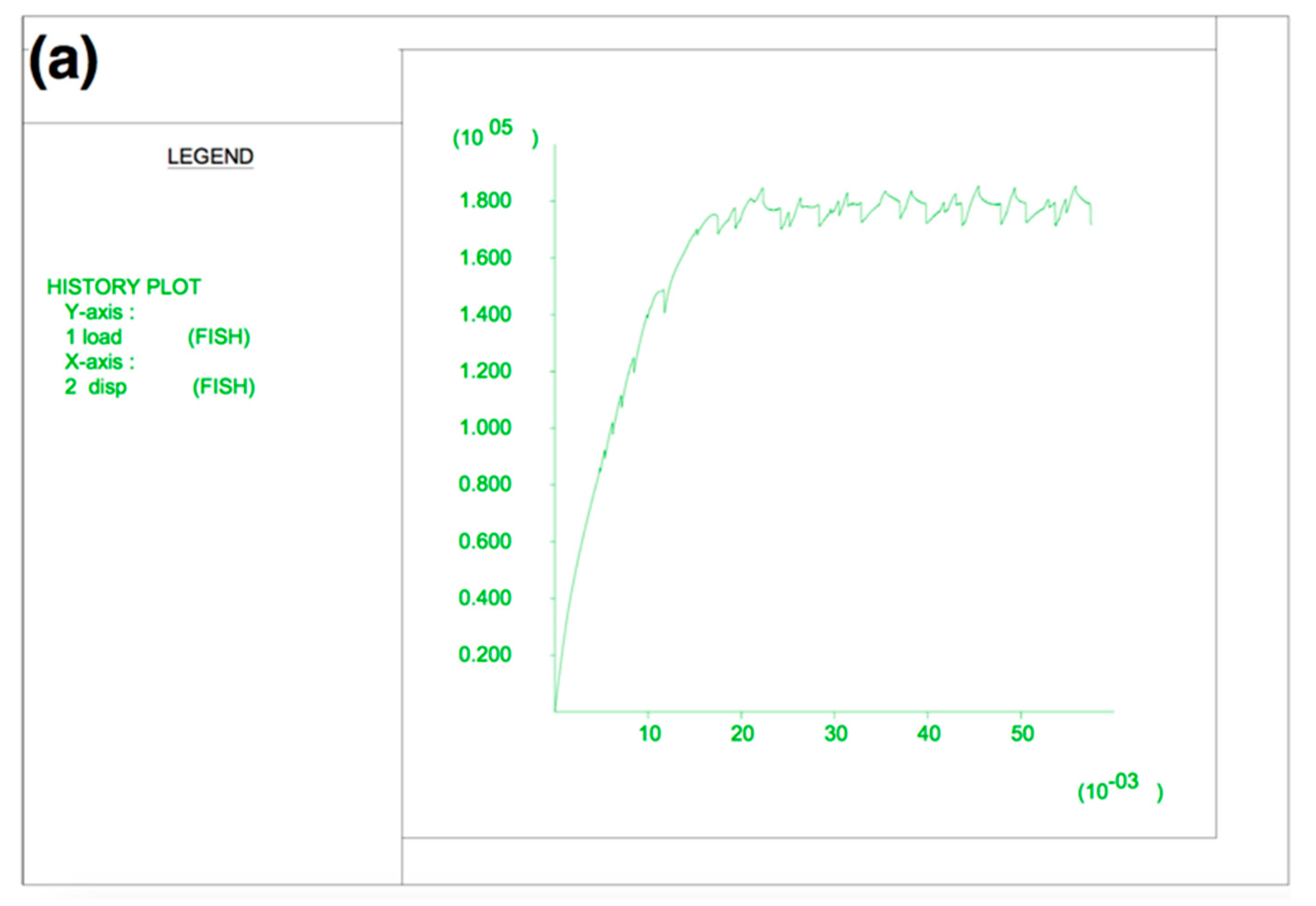1316x906 pixels.
Task: Click the 40 x-axis tick label
Action: click(x=929, y=734)
